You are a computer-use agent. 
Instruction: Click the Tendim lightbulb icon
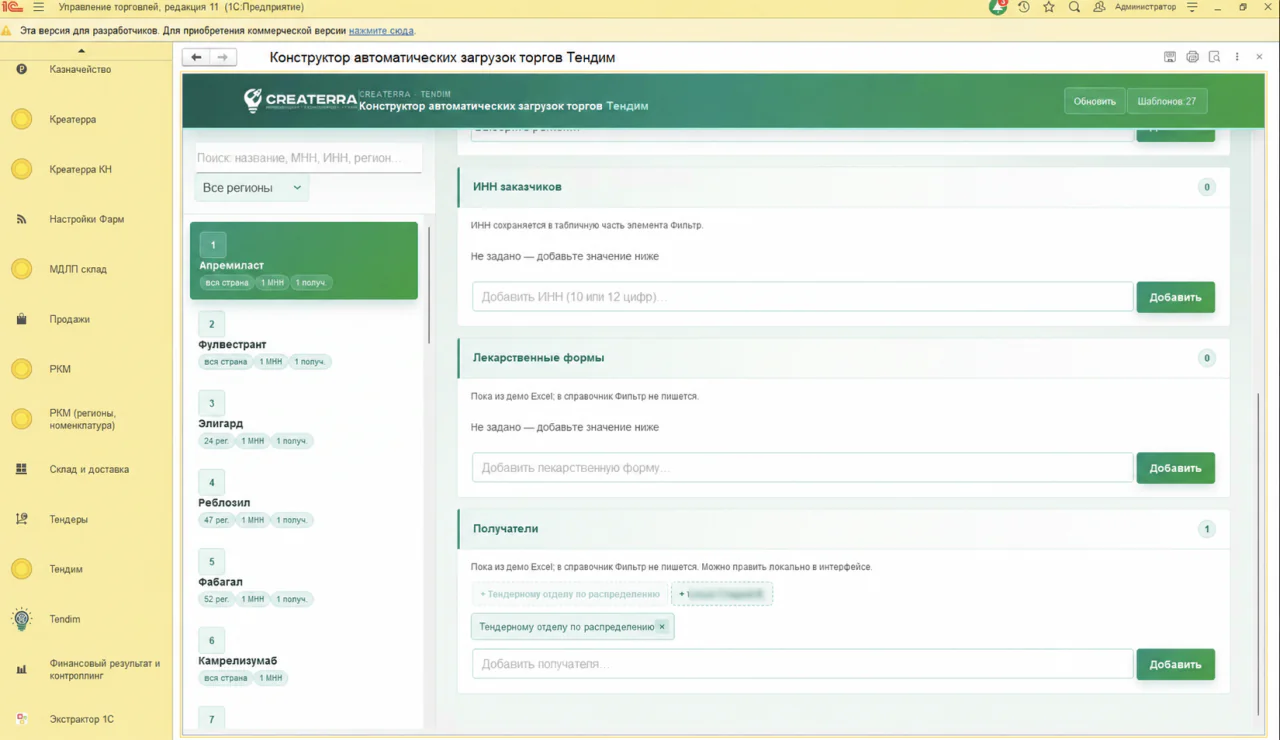point(21,619)
